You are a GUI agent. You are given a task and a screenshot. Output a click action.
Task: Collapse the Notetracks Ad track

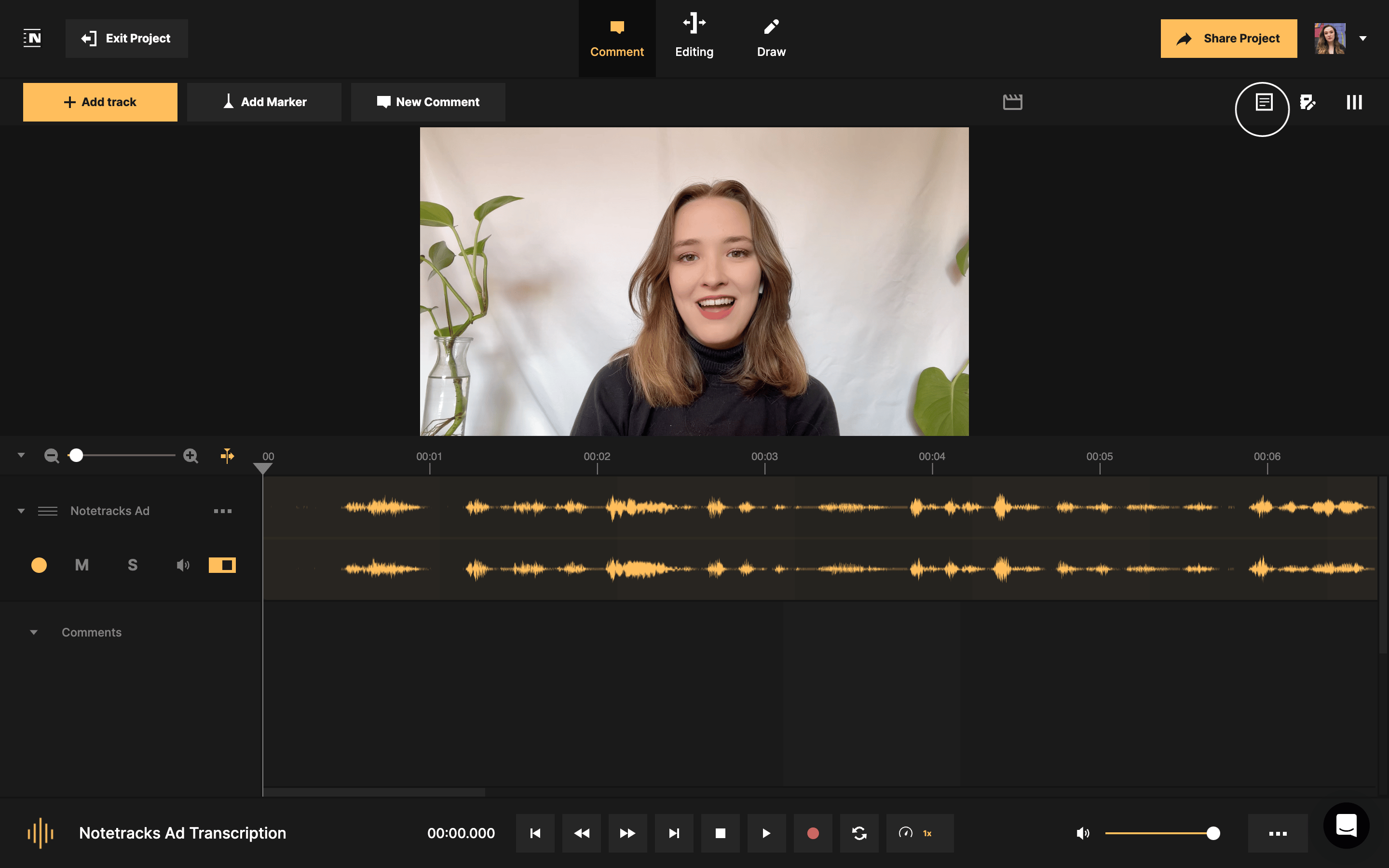tap(21, 510)
